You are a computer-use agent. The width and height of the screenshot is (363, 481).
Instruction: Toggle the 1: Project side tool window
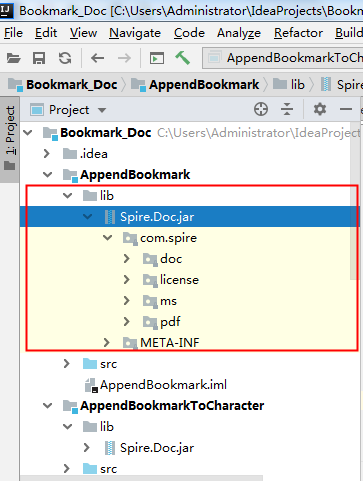(x=10, y=139)
